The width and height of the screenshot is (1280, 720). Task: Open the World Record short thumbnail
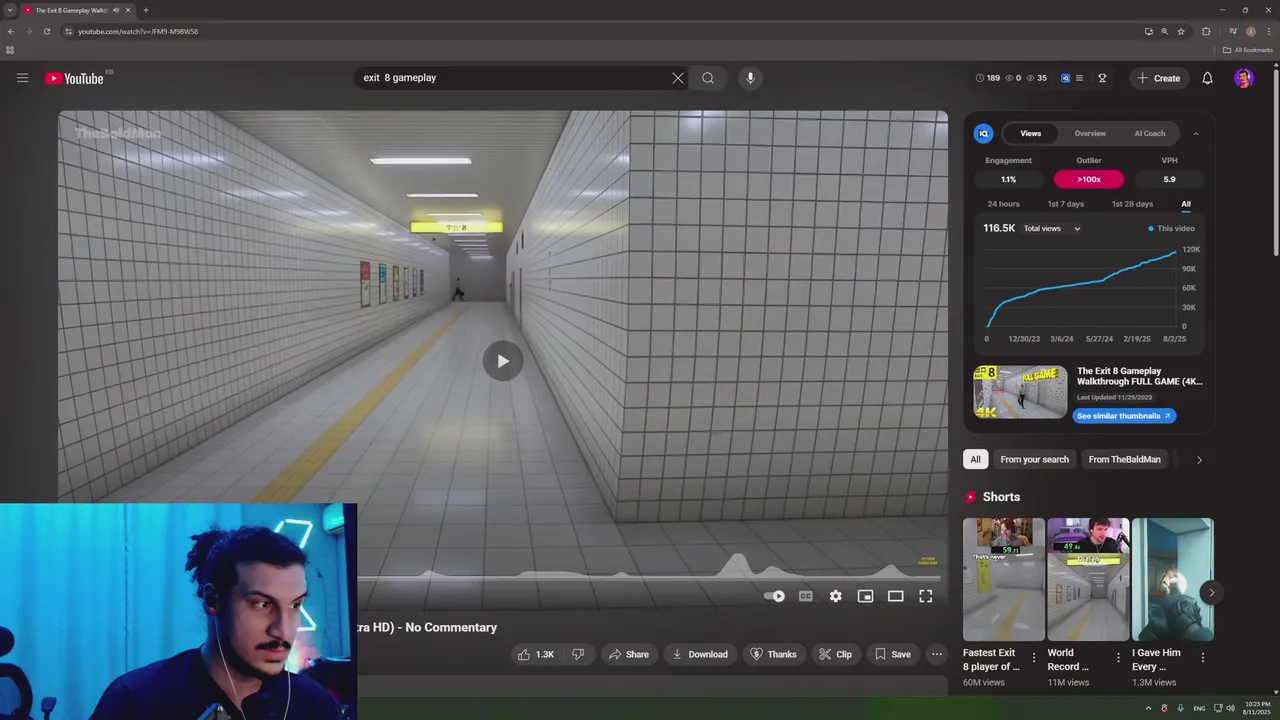coord(1088,579)
